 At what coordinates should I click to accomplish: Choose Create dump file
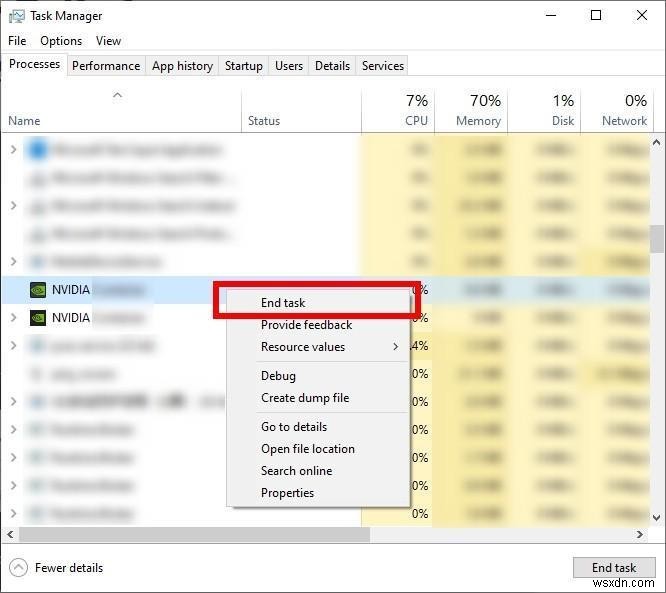(x=318, y=398)
